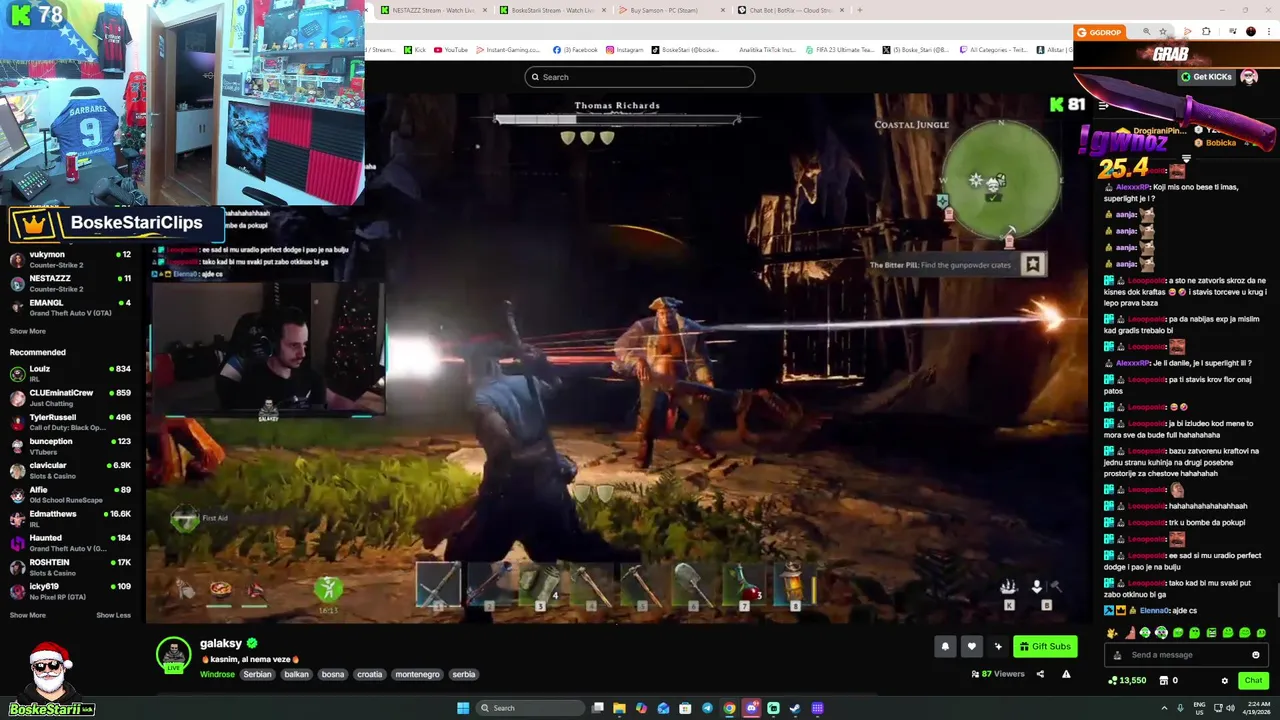Click Get KICKs button

pyautogui.click(x=1206, y=77)
